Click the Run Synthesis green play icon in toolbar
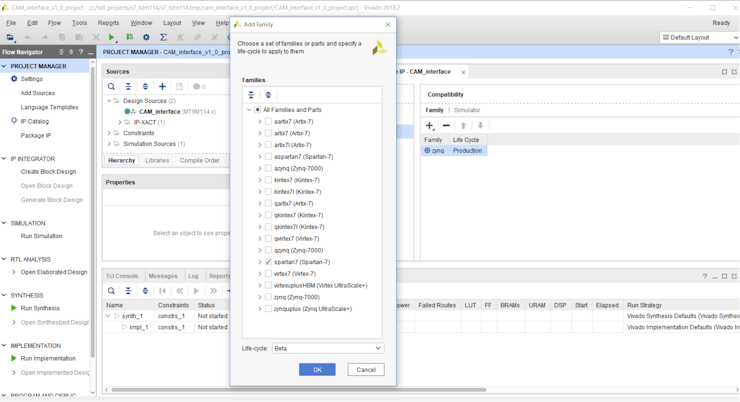This screenshot has width=740, height=402. tap(111, 37)
